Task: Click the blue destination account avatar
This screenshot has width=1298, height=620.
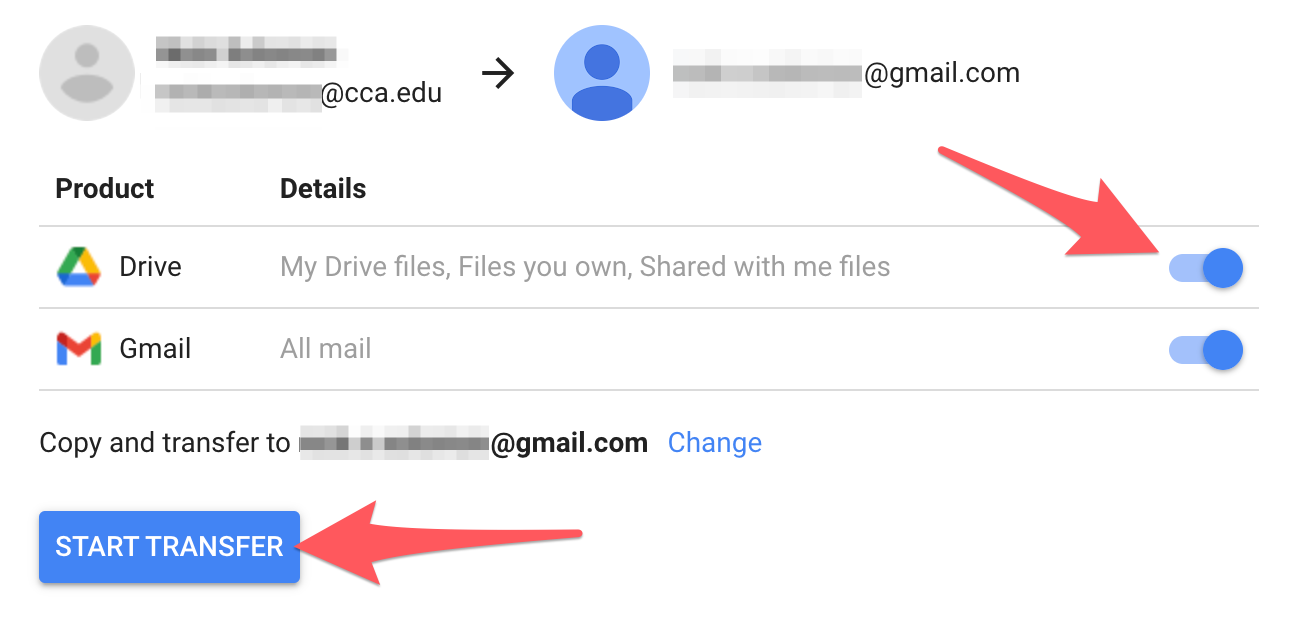Action: [602, 73]
